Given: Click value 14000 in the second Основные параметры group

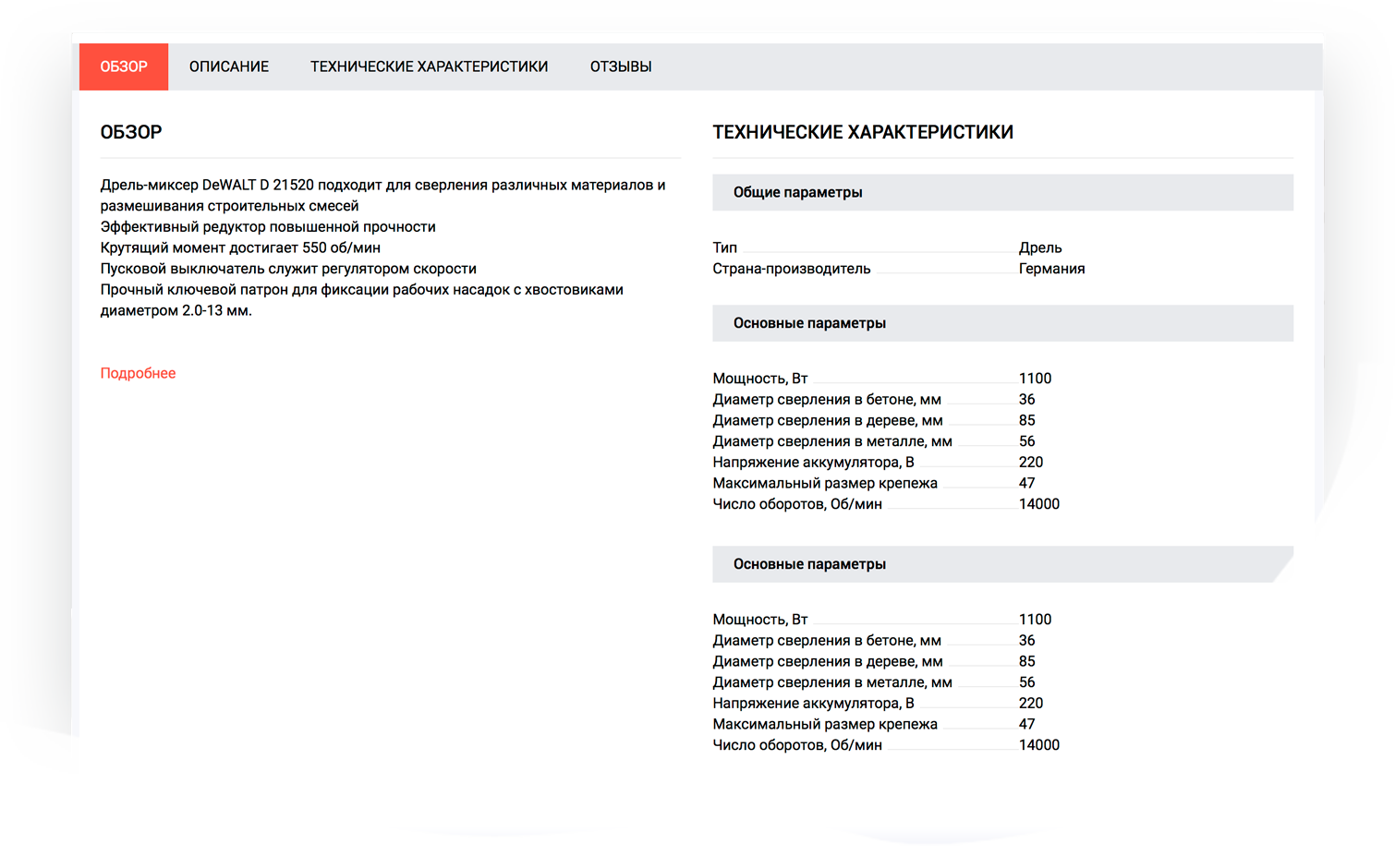Looking at the screenshot, I should click(x=1039, y=745).
